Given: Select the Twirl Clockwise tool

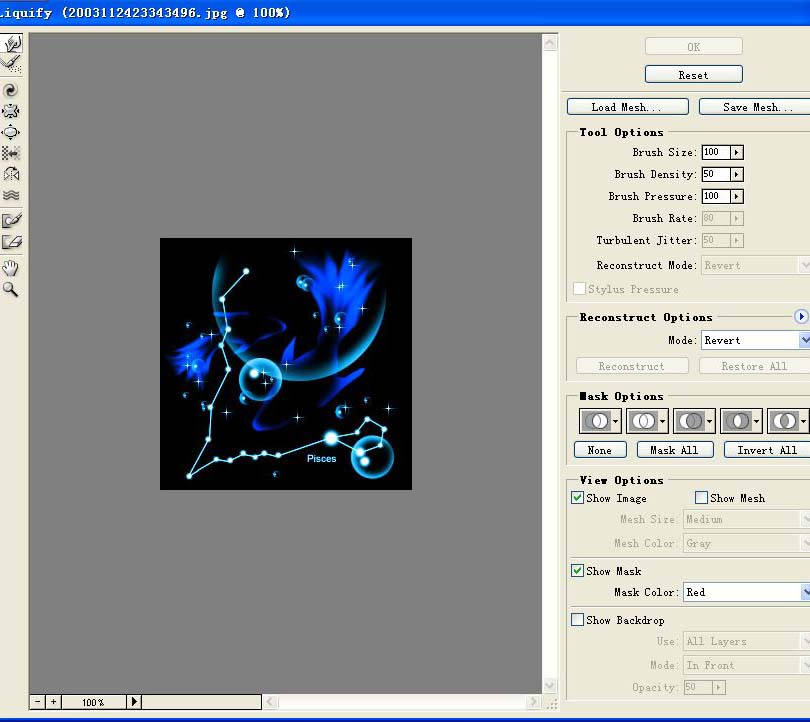Looking at the screenshot, I should click(12, 90).
